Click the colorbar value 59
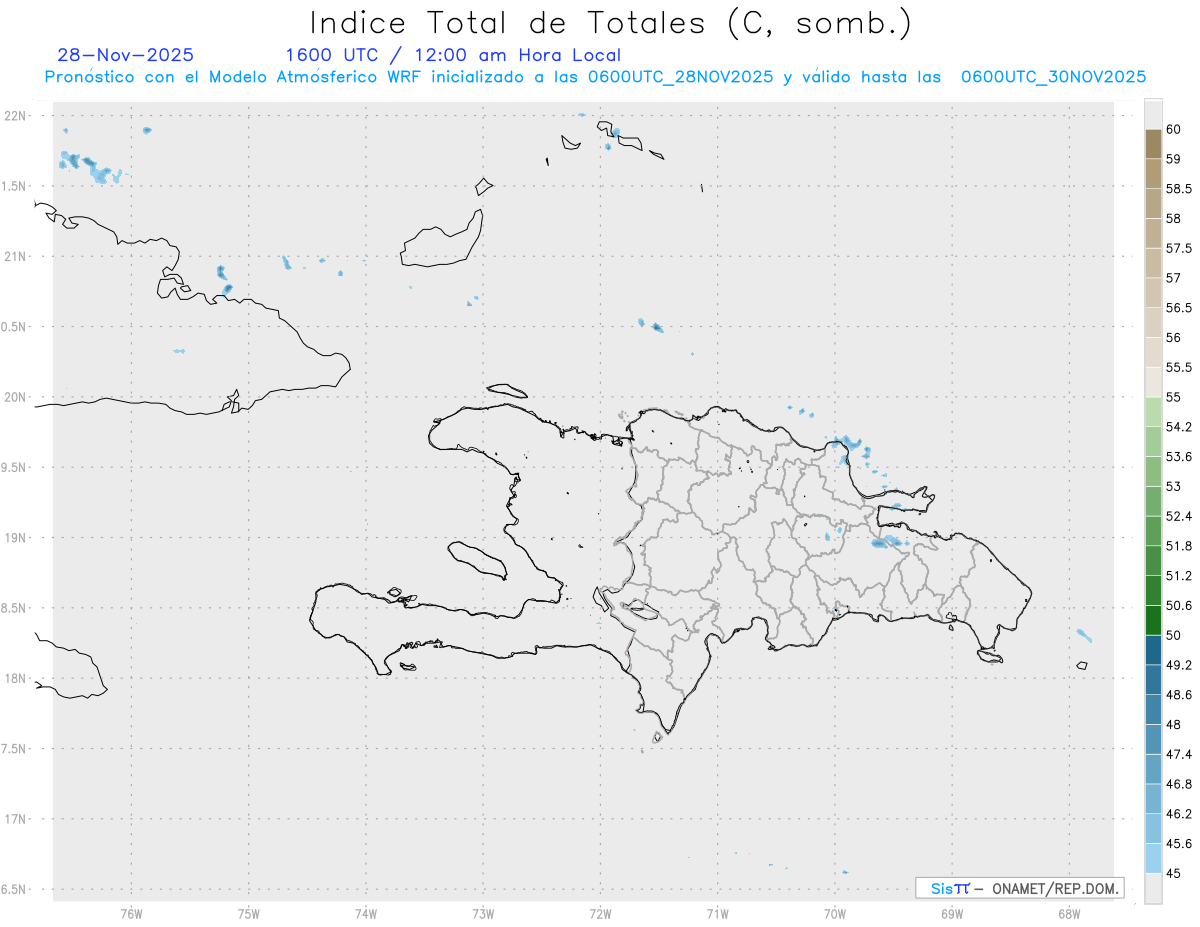The image size is (1200, 927). click(x=1174, y=159)
